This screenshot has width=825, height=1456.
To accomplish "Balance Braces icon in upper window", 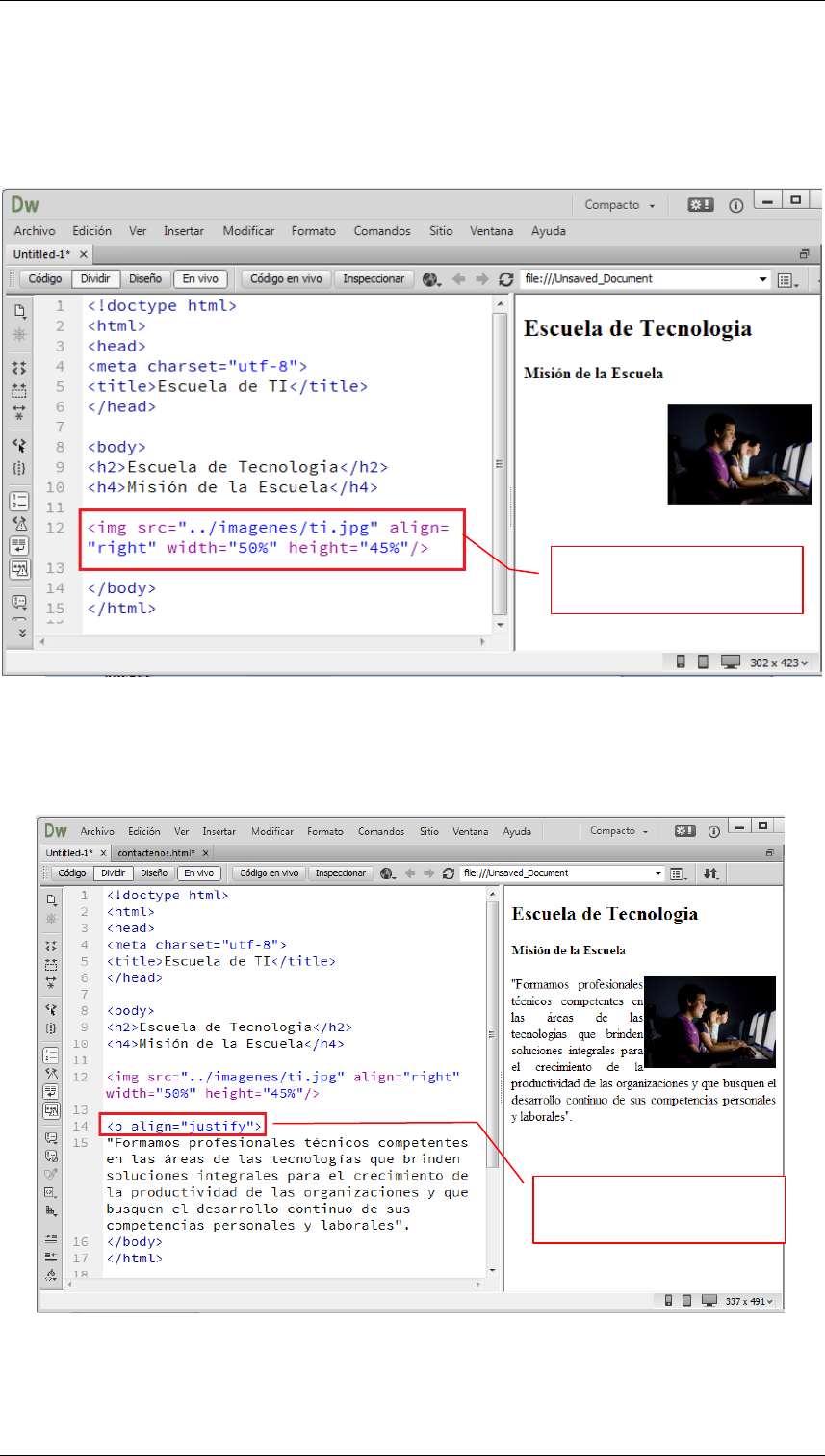I will [18, 468].
